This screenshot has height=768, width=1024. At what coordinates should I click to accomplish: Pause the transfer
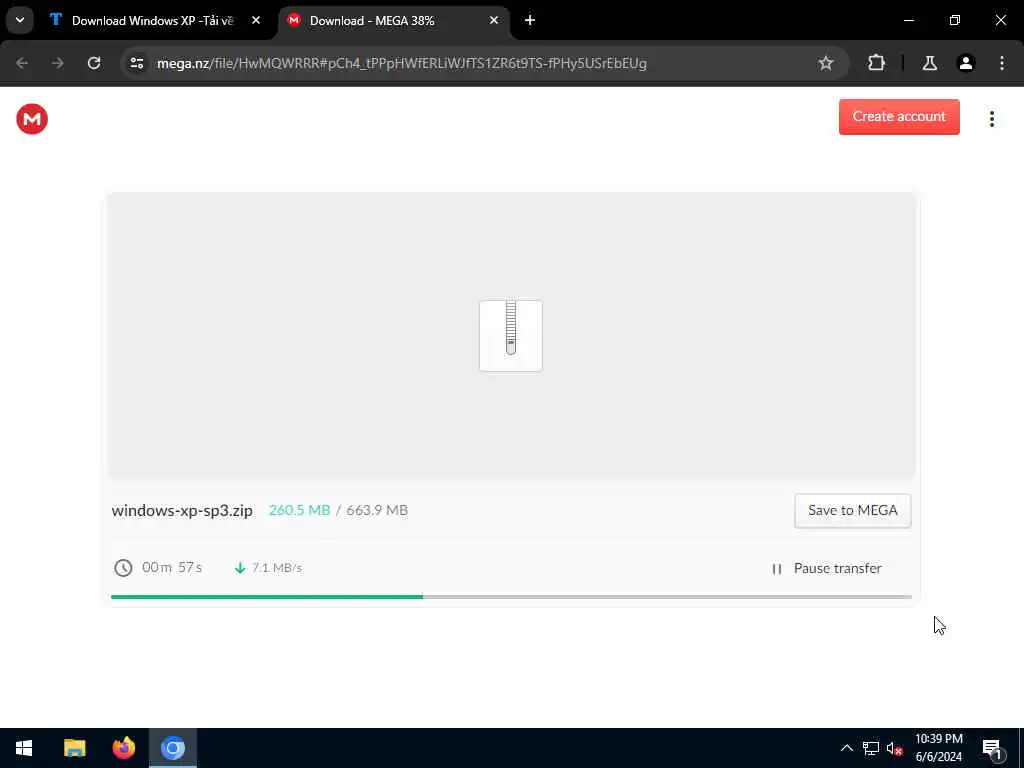tap(826, 568)
